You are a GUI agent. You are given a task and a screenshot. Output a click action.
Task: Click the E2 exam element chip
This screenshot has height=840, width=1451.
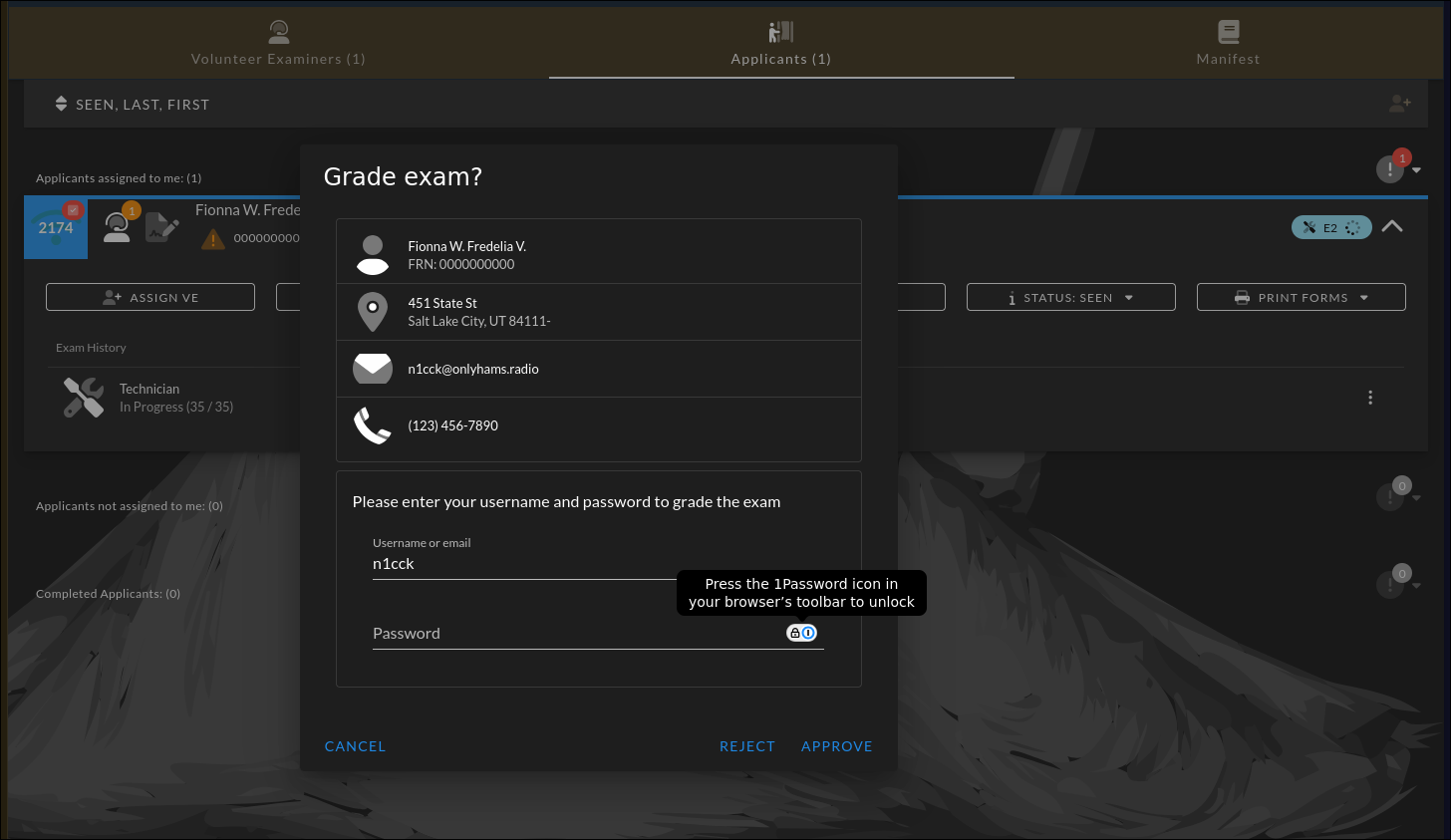coord(1331,227)
